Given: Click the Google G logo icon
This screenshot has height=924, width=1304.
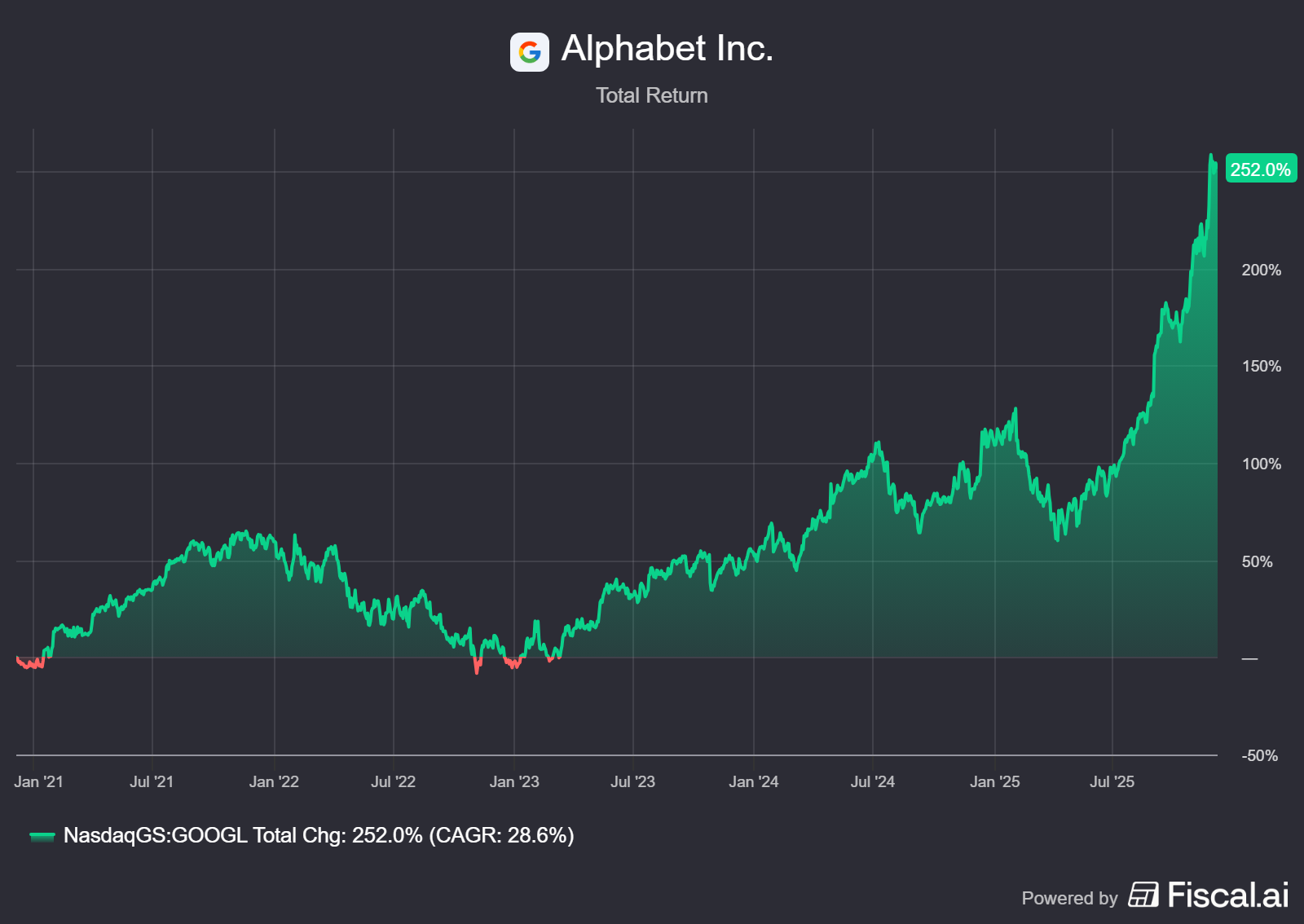Looking at the screenshot, I should (530, 52).
